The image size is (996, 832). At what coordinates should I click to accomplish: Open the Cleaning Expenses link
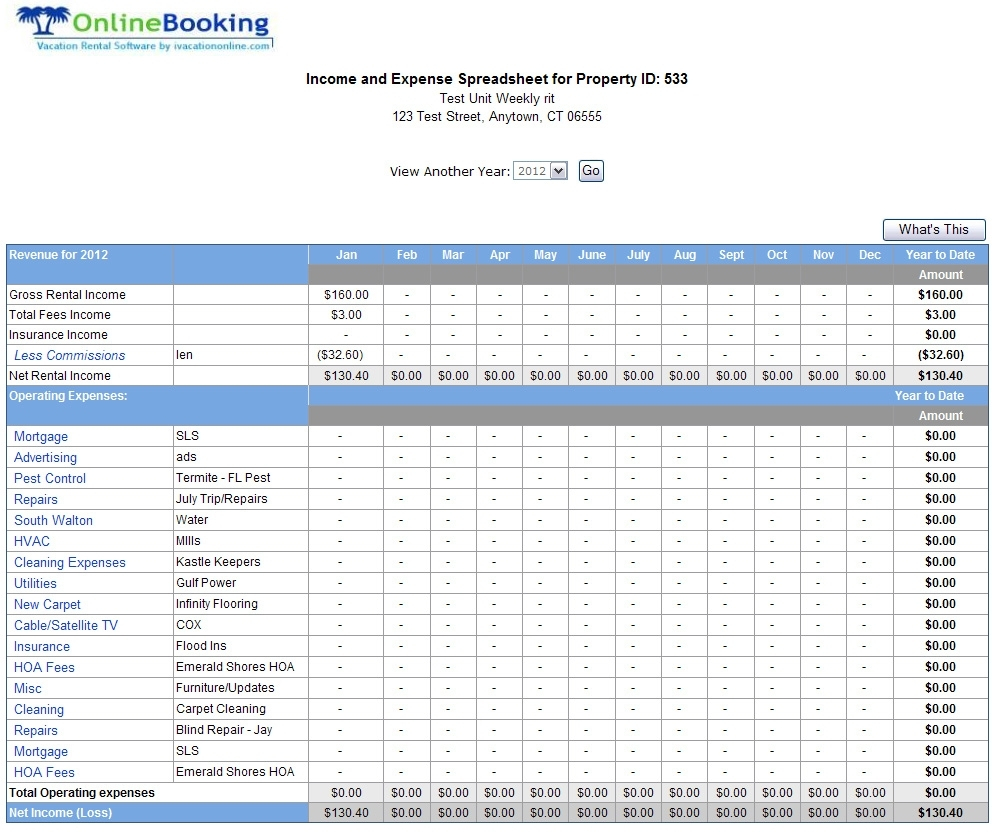(70, 562)
